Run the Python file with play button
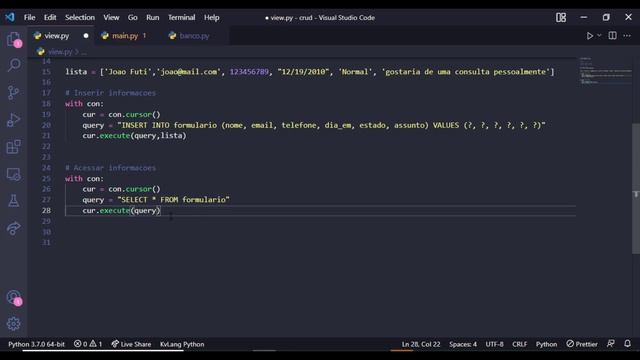The height and width of the screenshot is (360, 640). pyautogui.click(x=590, y=36)
